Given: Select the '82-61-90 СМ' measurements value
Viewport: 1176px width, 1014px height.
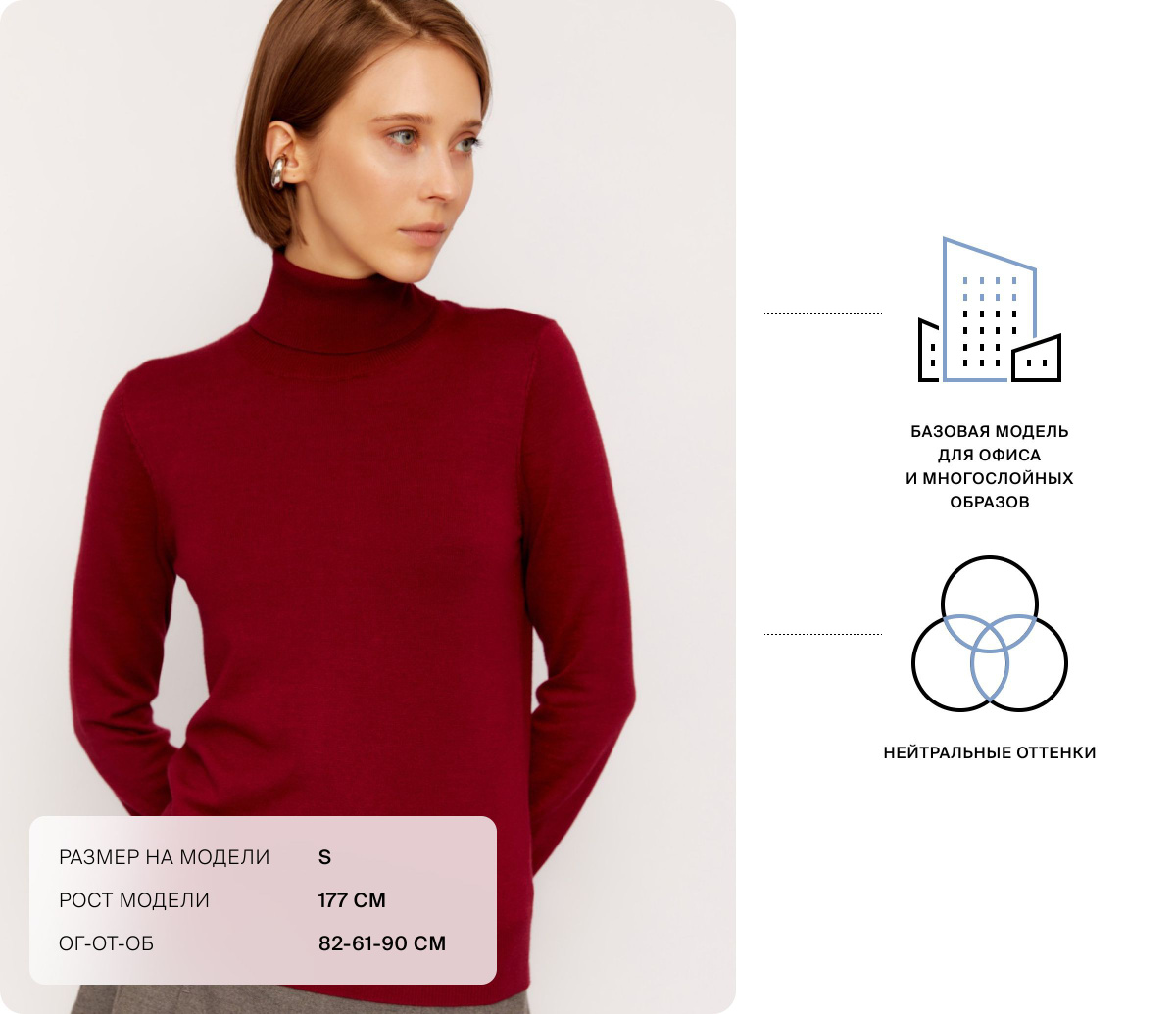Looking at the screenshot, I should coord(382,943).
